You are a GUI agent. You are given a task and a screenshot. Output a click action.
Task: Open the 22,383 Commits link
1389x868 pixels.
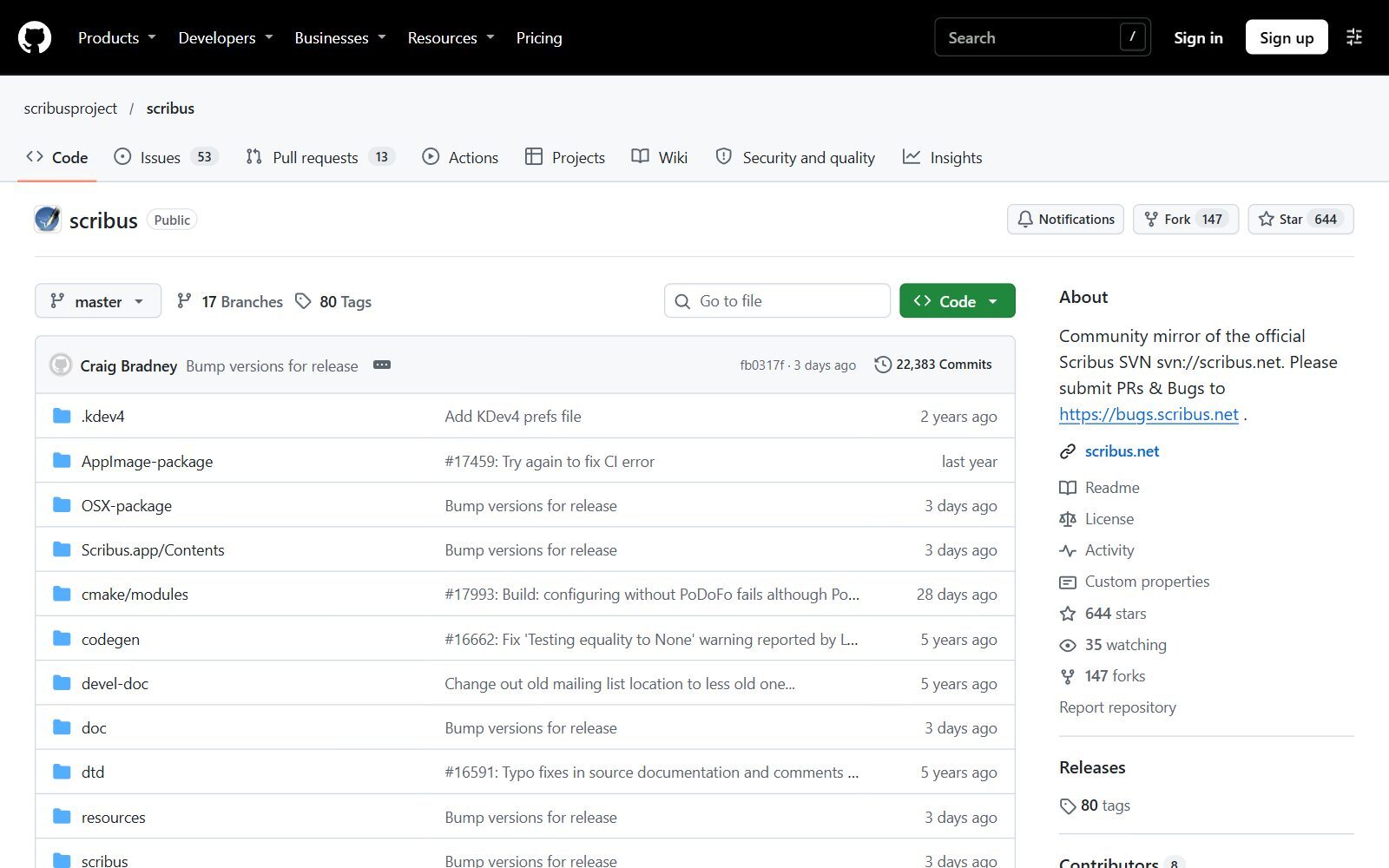tap(933, 365)
